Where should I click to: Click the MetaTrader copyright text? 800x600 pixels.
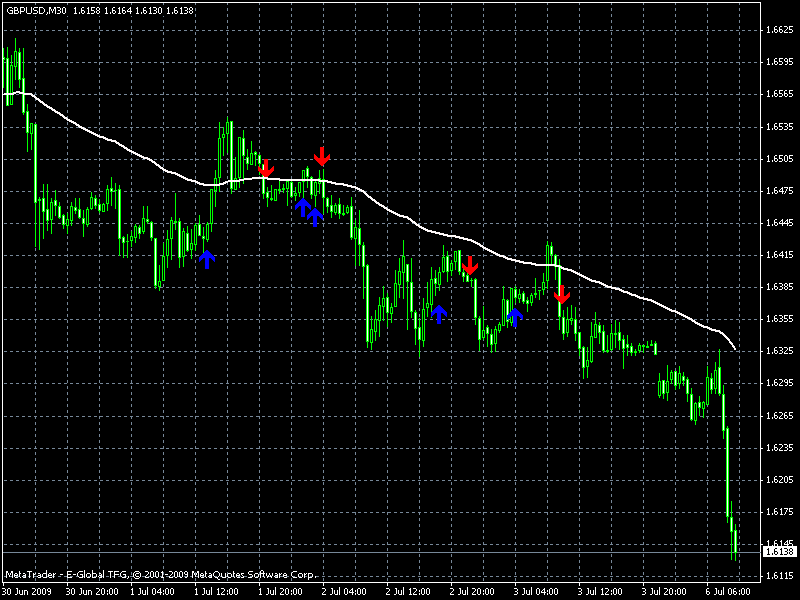point(161,575)
